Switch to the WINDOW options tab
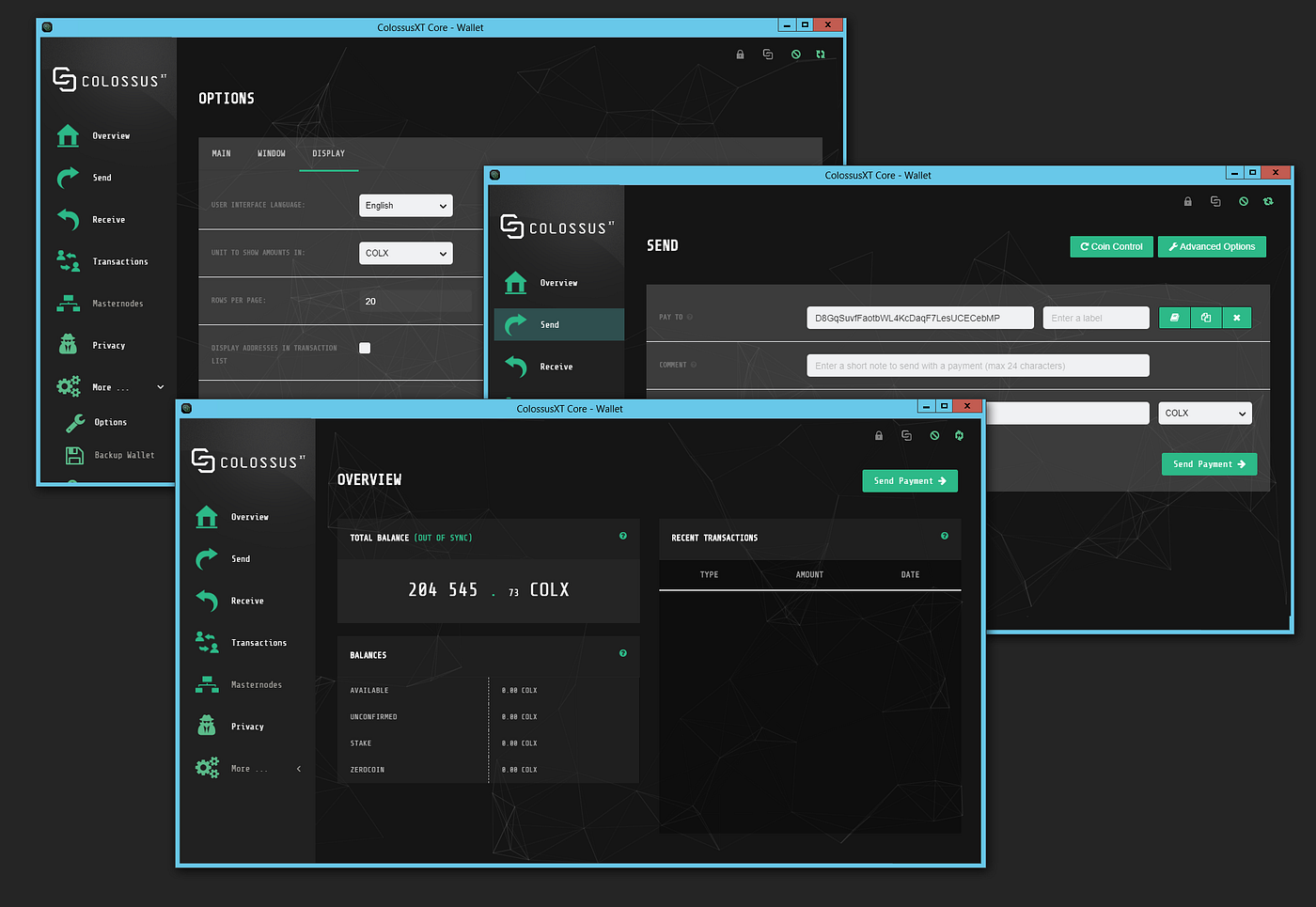Image resolution: width=1316 pixels, height=907 pixels. (x=272, y=153)
